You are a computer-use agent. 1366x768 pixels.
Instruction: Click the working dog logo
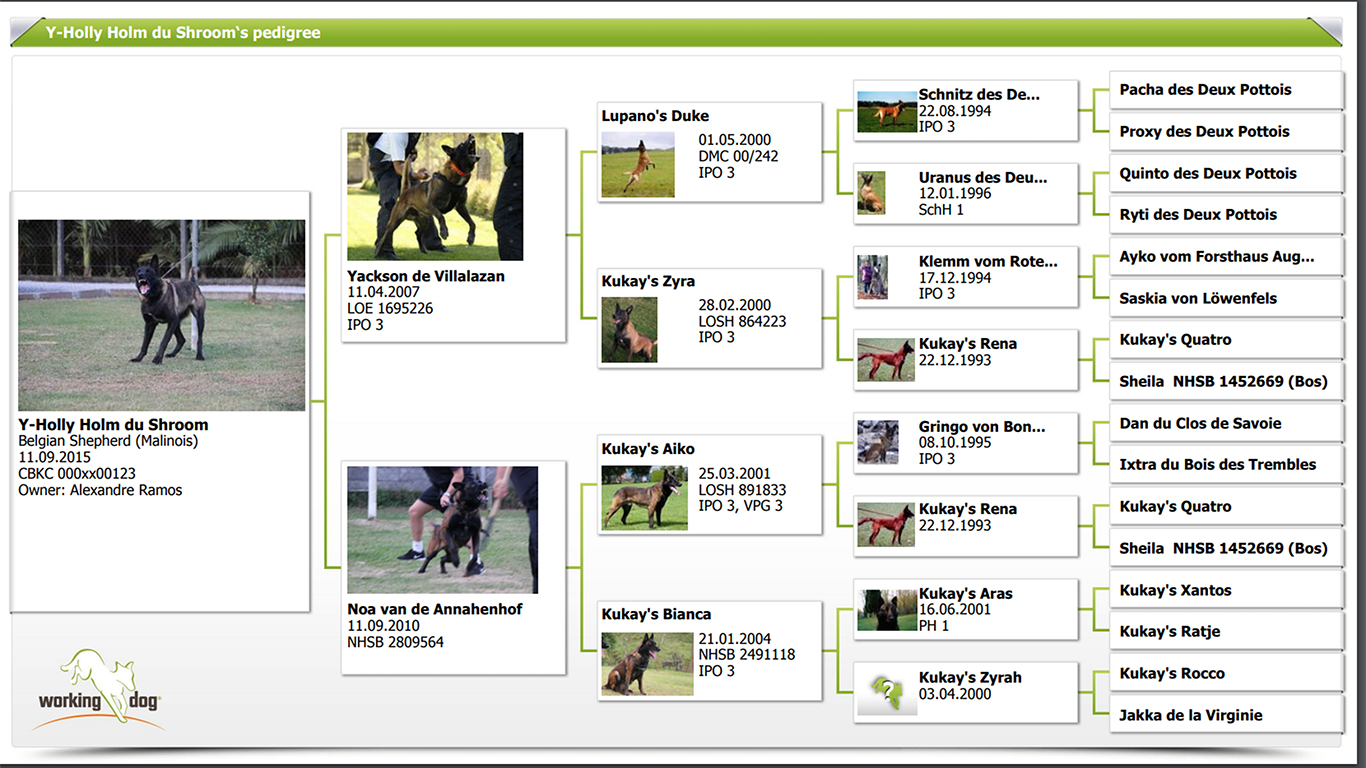99,688
